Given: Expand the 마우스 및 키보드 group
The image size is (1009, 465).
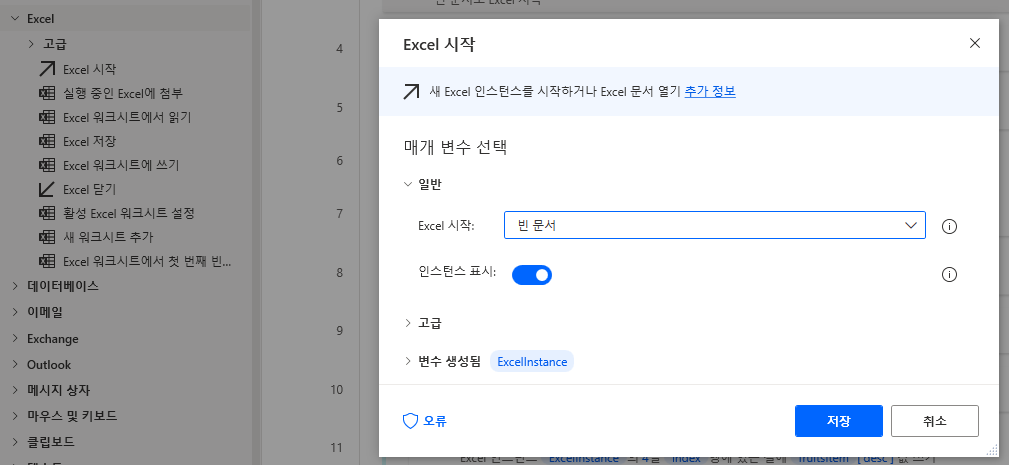Looking at the screenshot, I should pyautogui.click(x=15, y=415).
